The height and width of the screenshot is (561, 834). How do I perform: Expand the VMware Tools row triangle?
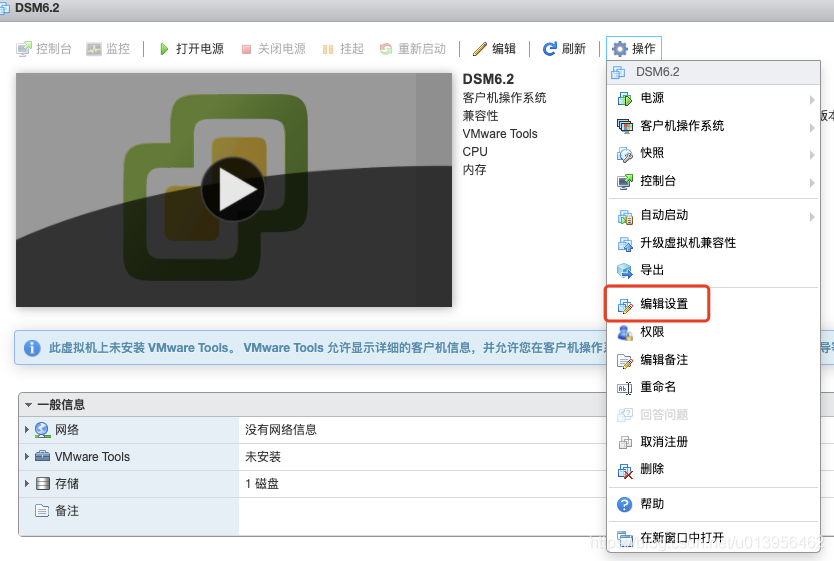coord(27,456)
